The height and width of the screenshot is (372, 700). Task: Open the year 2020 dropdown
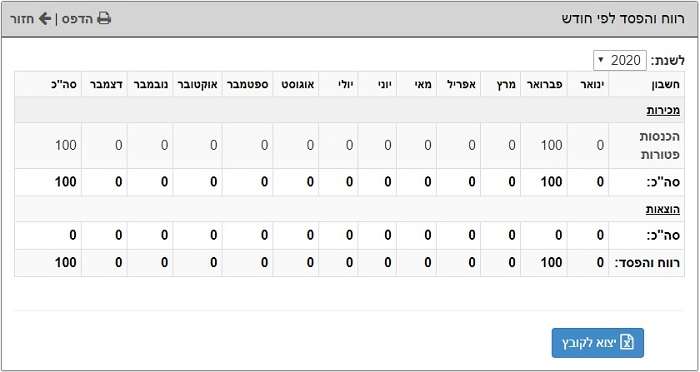tap(620, 60)
